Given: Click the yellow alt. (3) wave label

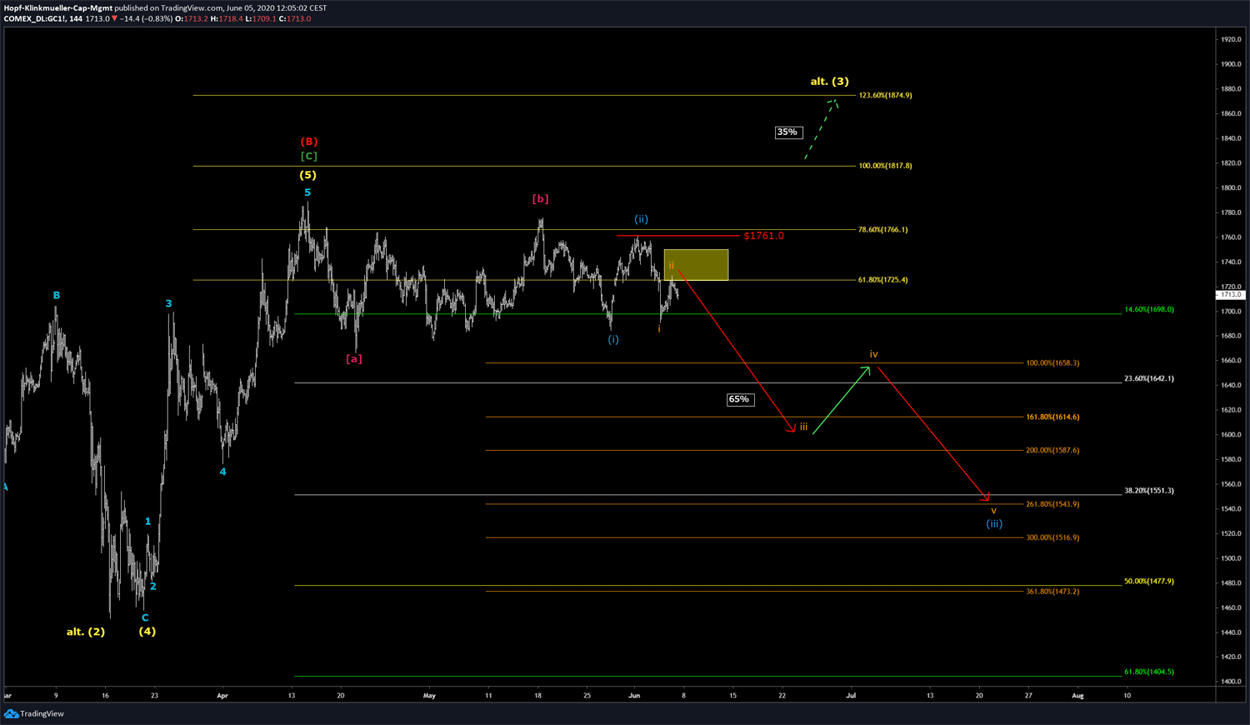Looking at the screenshot, I should [829, 81].
